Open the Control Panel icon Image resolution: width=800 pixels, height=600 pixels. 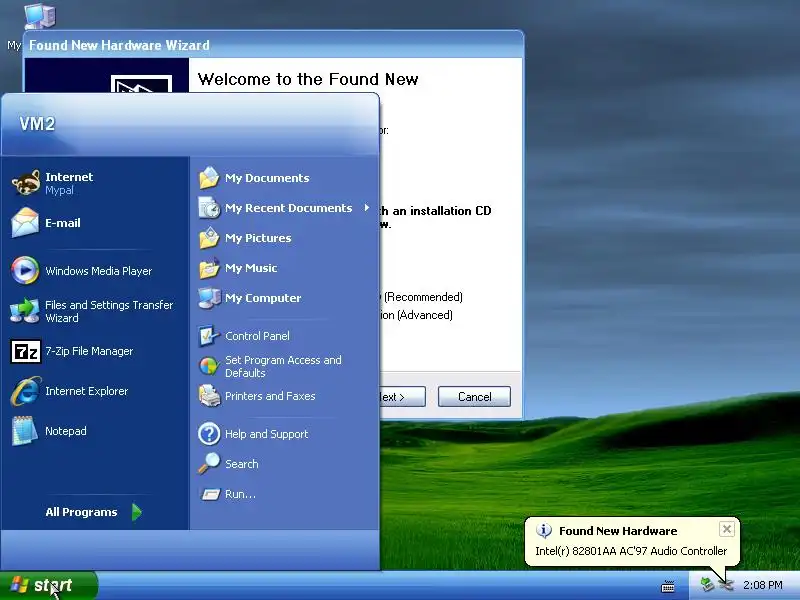[x=209, y=336]
